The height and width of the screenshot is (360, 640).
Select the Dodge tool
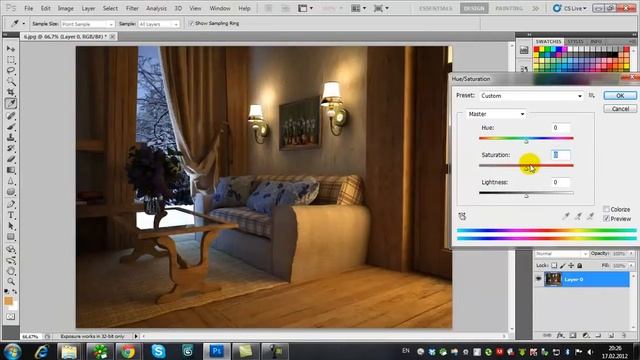click(x=11, y=192)
